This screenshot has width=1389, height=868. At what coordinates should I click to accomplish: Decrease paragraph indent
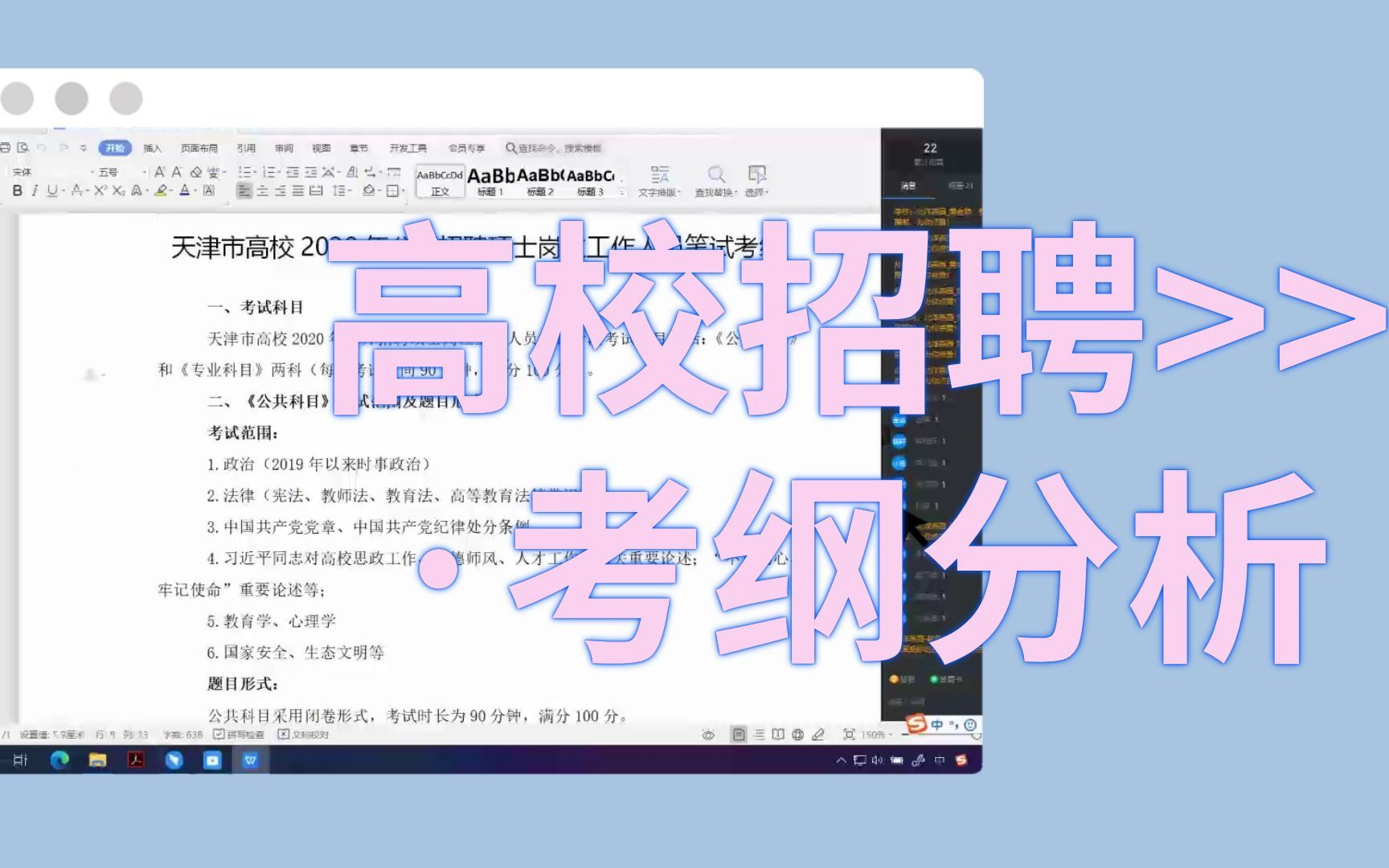click(293, 172)
